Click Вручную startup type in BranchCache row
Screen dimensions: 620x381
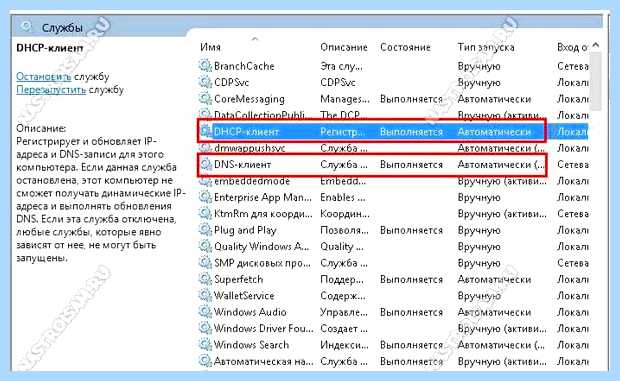479,66
